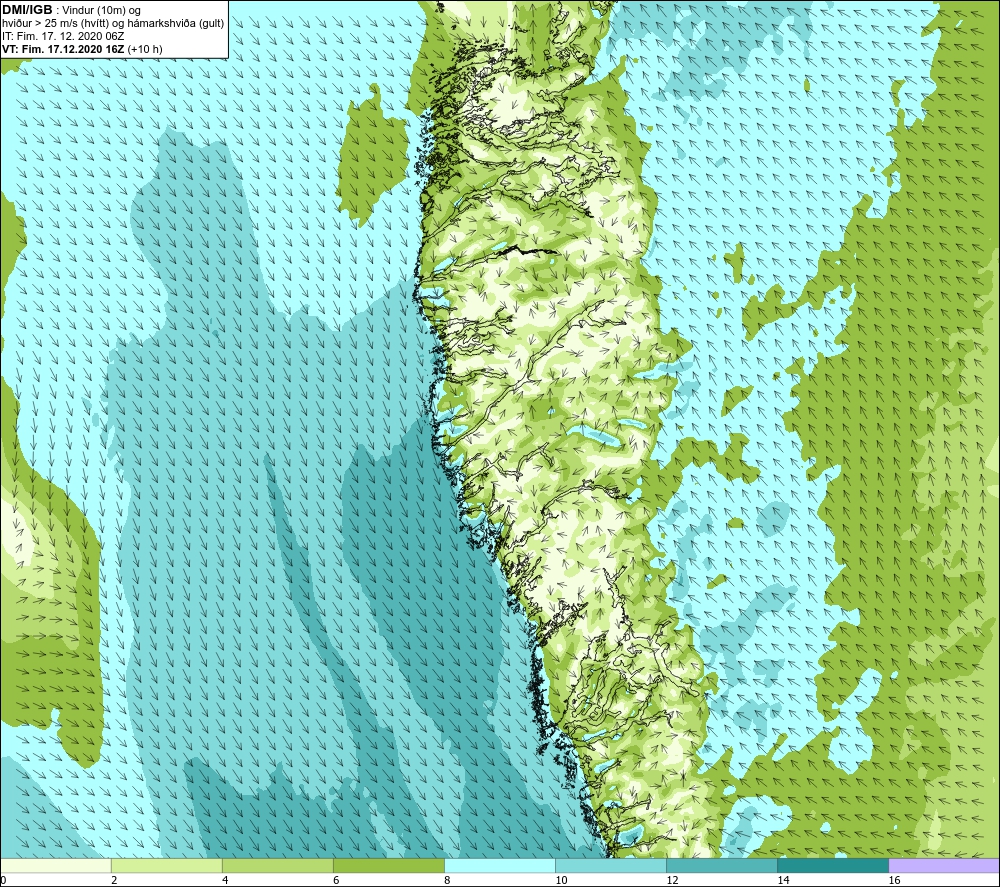Click the legend scale number 4
Image resolution: width=1000 pixels, height=887 pixels.
click(225, 880)
